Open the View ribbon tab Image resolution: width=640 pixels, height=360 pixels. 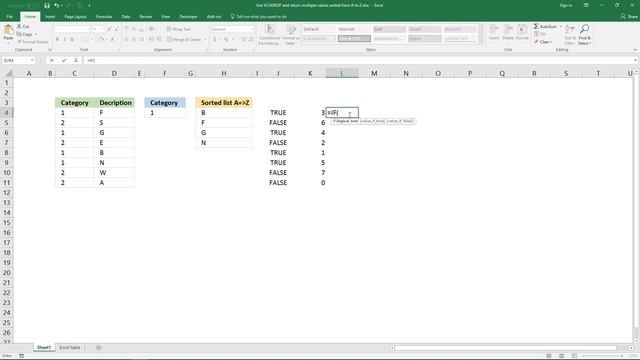pos(166,17)
